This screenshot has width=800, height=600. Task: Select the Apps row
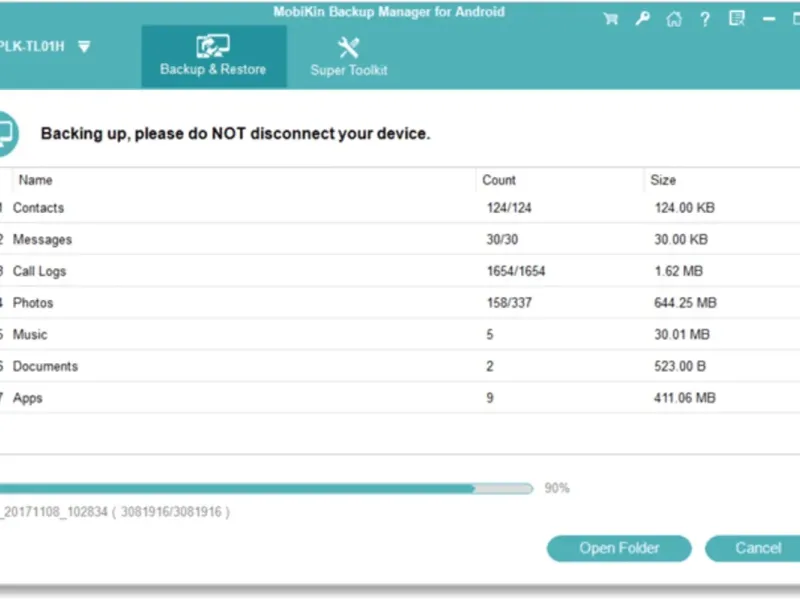400,397
